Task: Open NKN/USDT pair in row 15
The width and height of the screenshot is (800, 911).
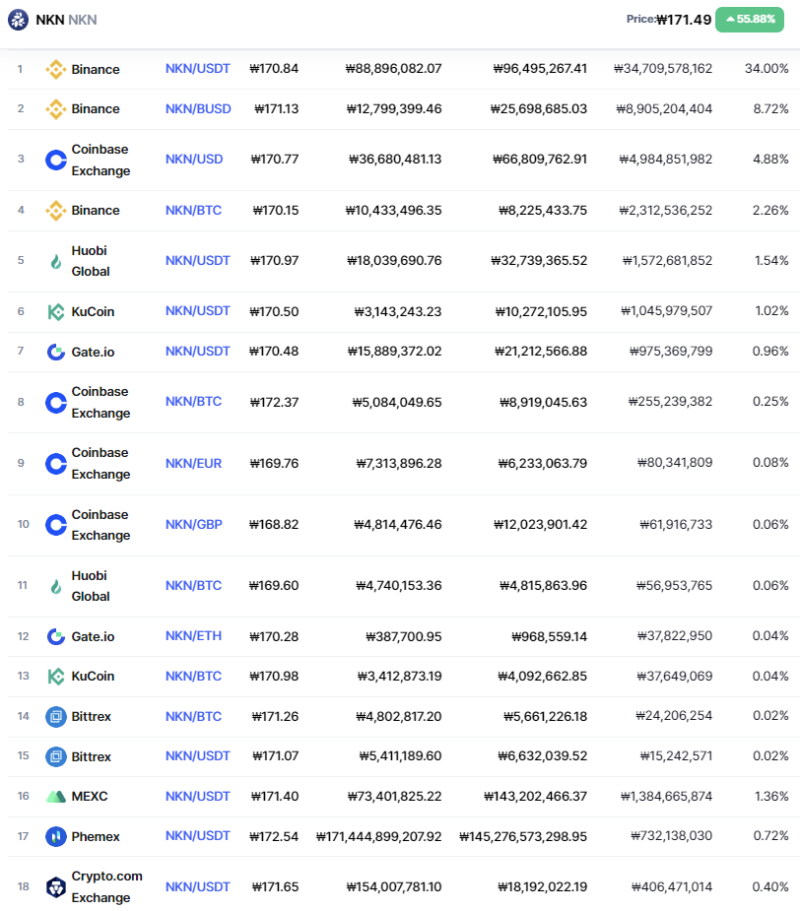Action: (198, 756)
